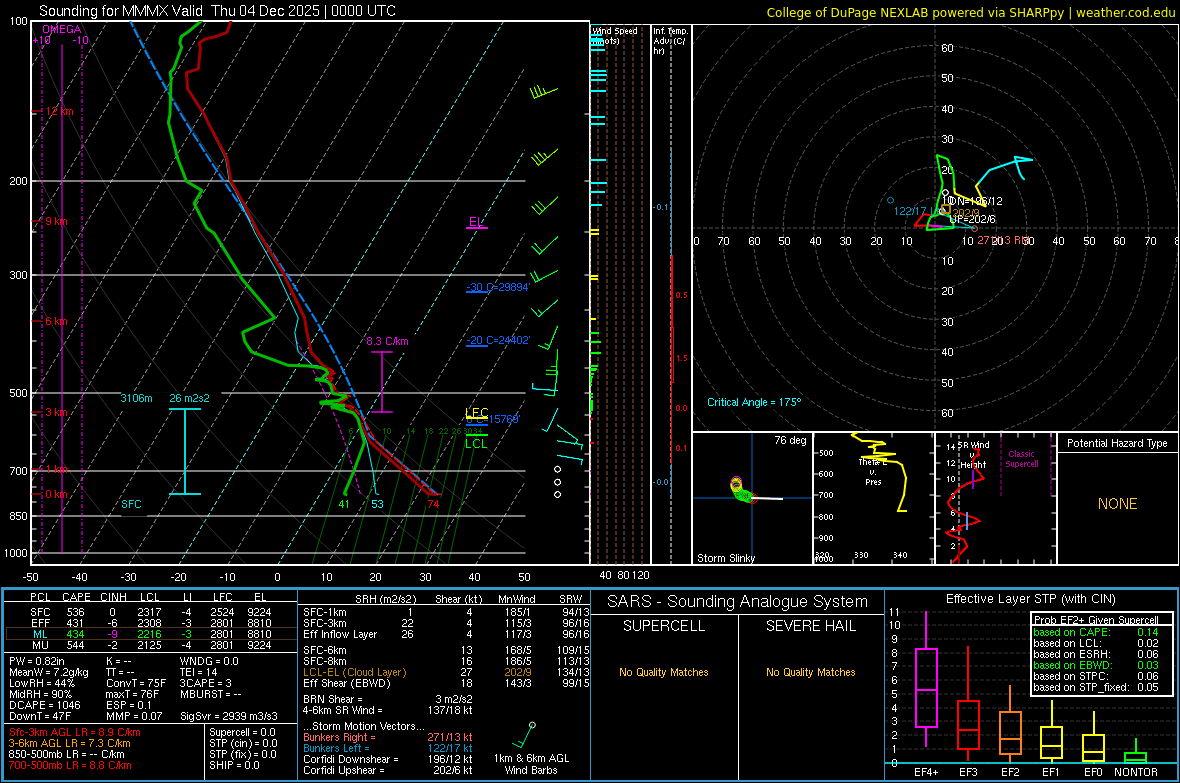Image resolution: width=1180 pixels, height=783 pixels.
Task: Click the Potential Hazard Type header
Action: click(1117, 443)
